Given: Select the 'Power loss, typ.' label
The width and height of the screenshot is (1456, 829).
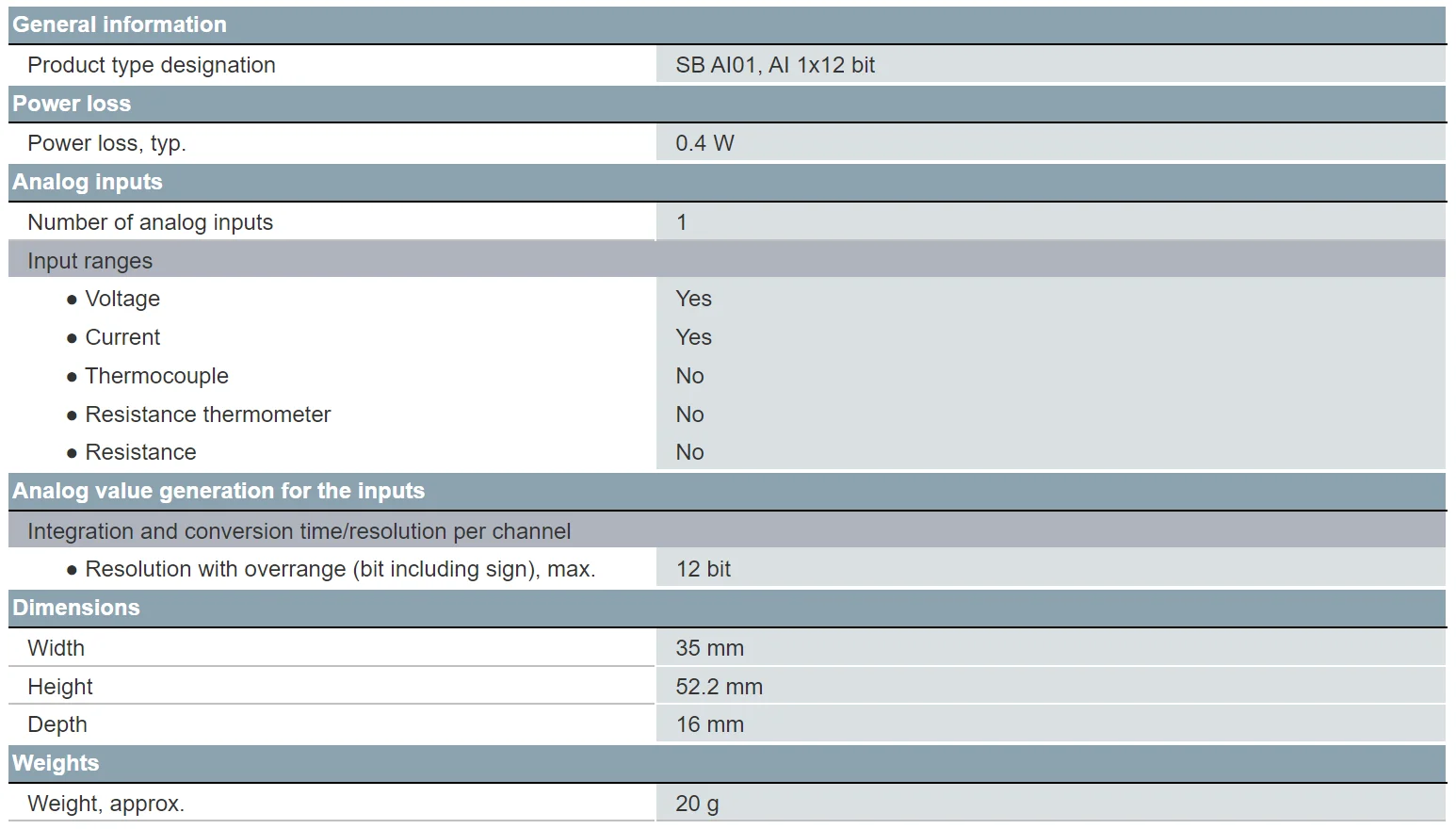Looking at the screenshot, I should click(106, 143).
